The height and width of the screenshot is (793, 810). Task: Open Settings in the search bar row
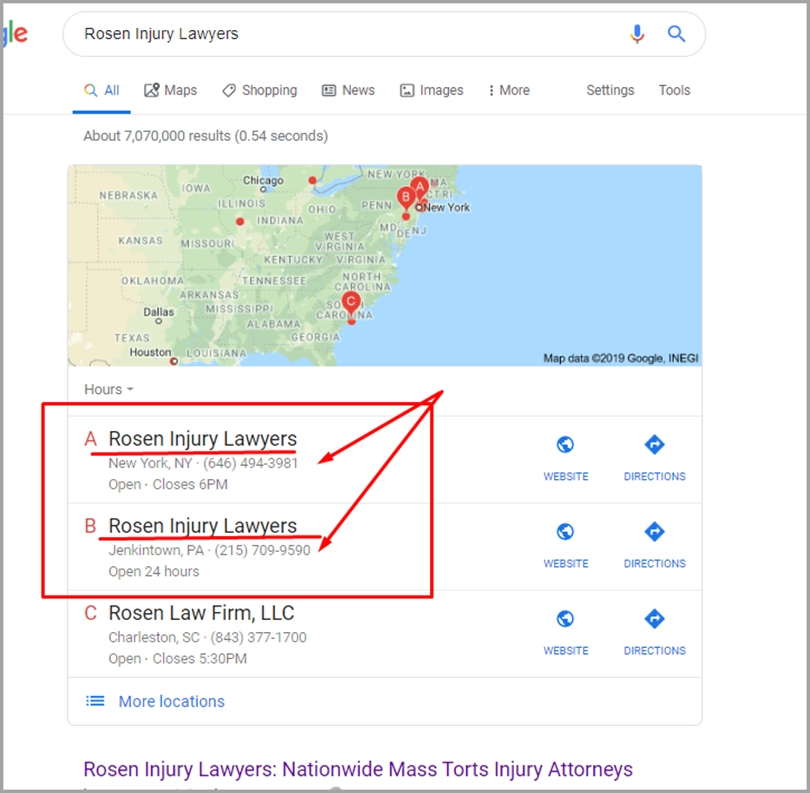point(610,90)
